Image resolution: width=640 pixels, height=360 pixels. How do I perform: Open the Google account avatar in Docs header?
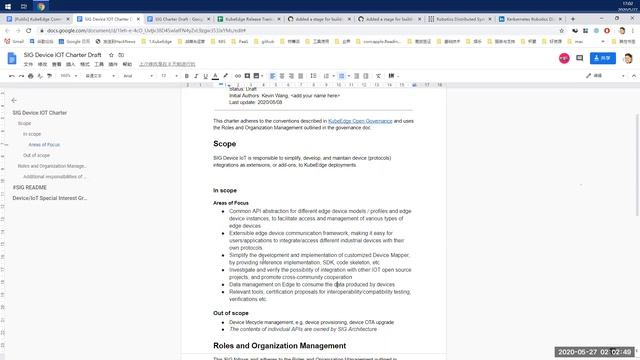[x=628, y=58]
